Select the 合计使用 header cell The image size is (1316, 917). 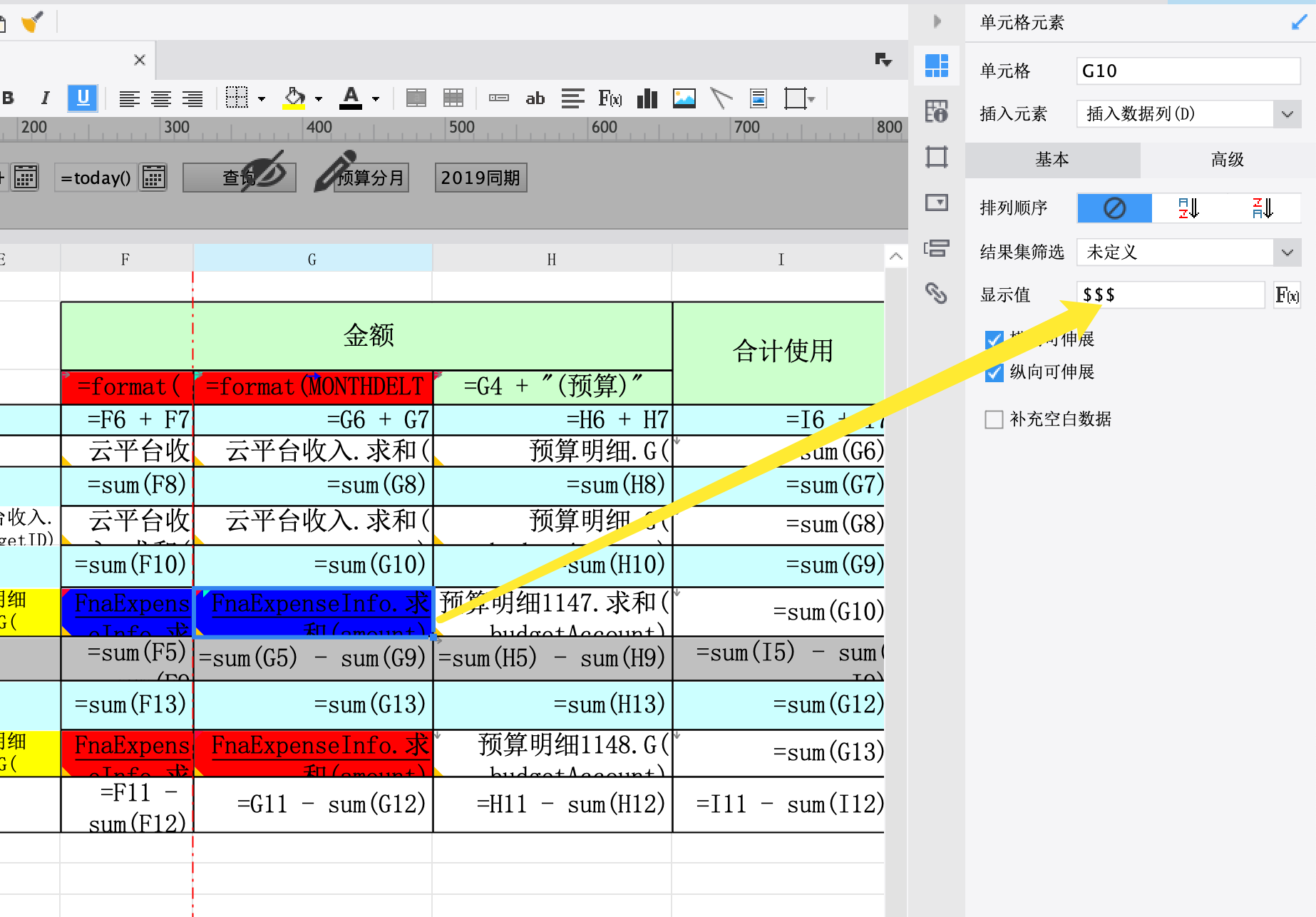tap(779, 353)
